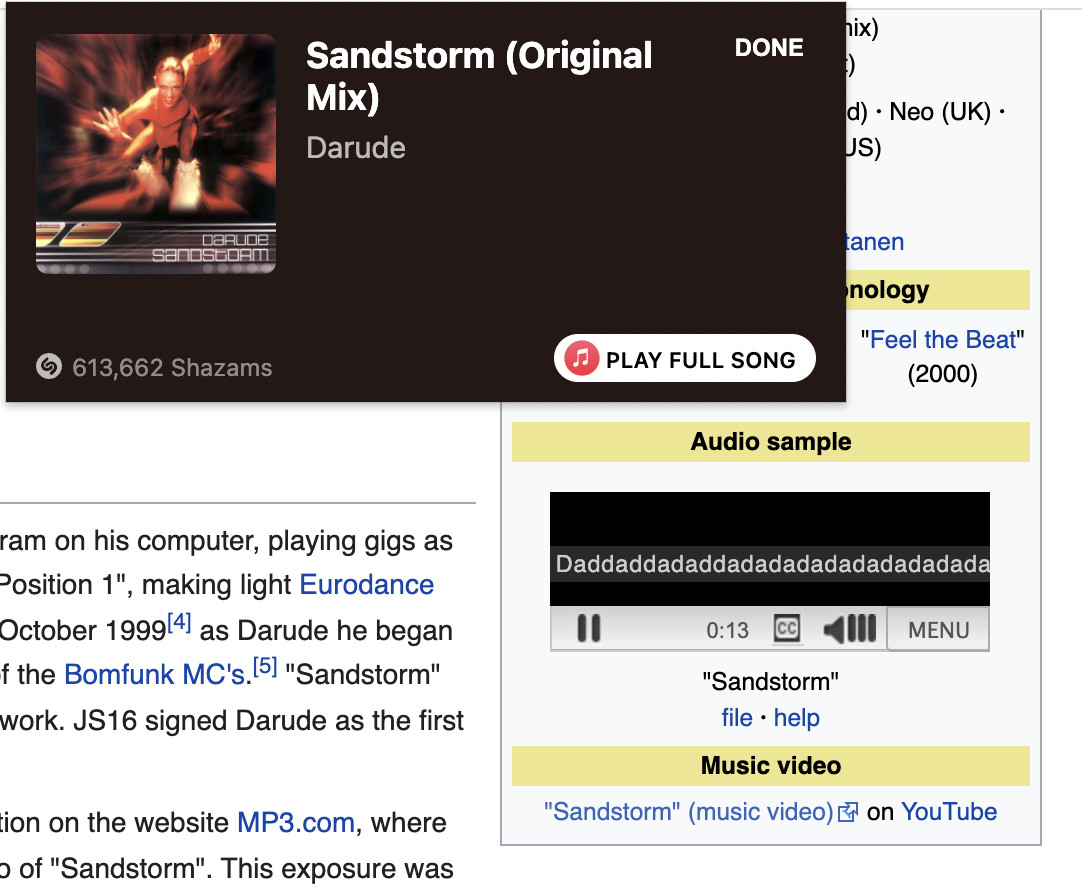This screenshot has width=1082, height=896.
Task: Open citation reference [4]
Action: tap(179, 622)
